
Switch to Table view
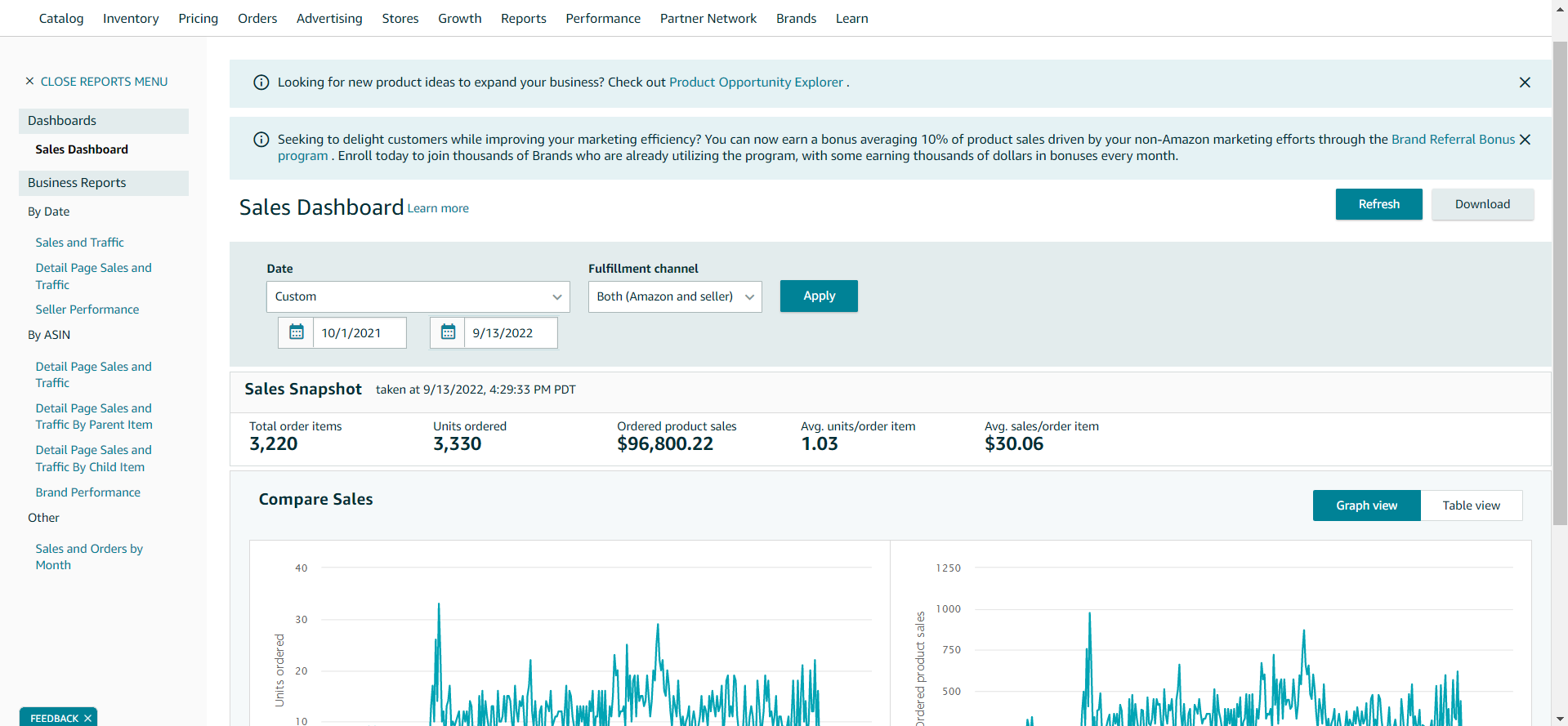pyautogui.click(x=1471, y=506)
